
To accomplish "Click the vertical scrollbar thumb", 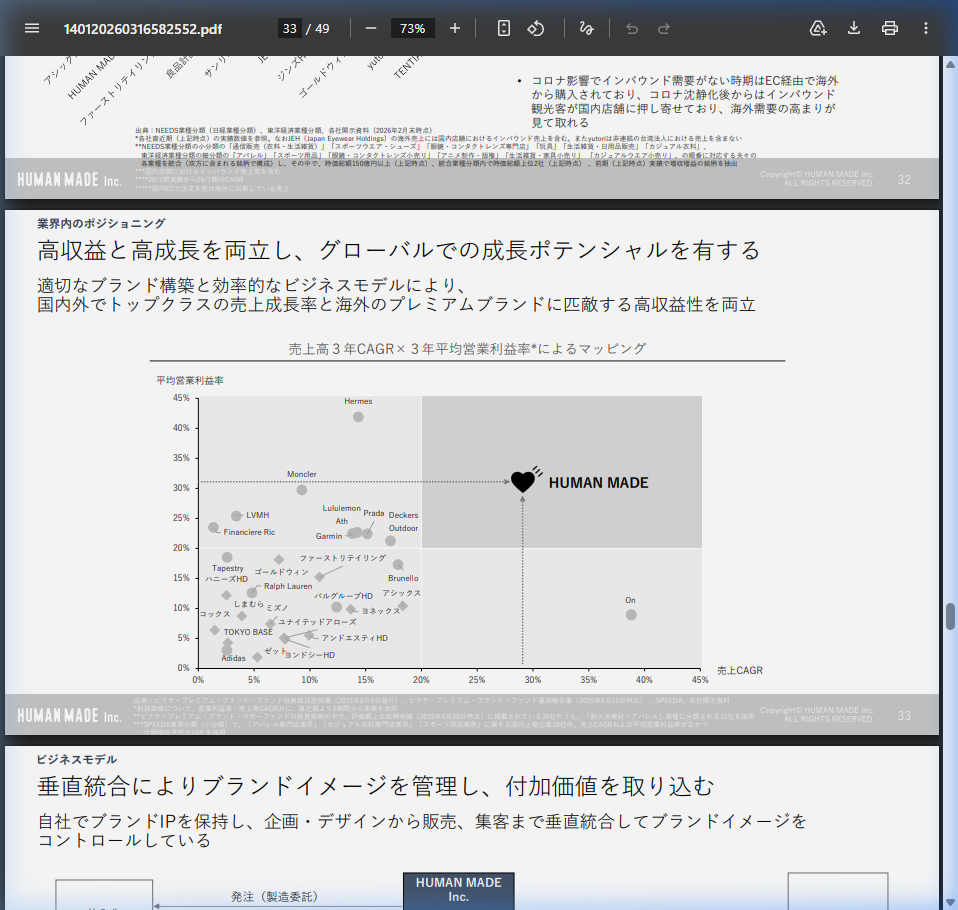I will [951, 616].
